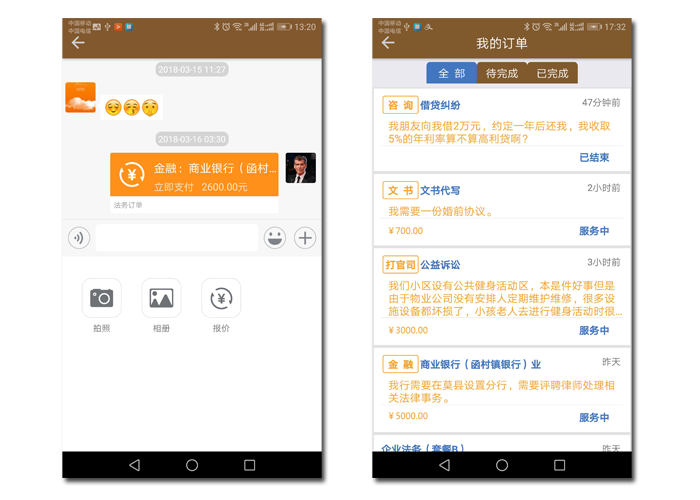The width and height of the screenshot is (700, 500).
Task: Switch to the 已完成 tab
Action: tap(552, 73)
